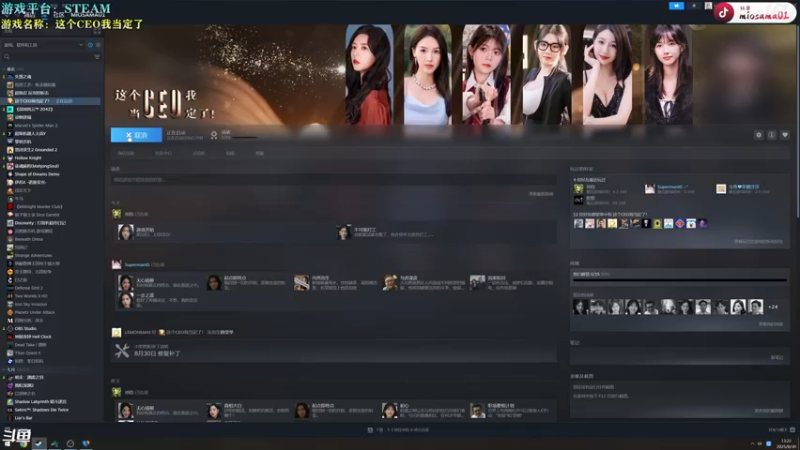The width and height of the screenshot is (800, 450).
Task: Click taskbar icon between Steam and OBS
Action: click(x=55, y=443)
